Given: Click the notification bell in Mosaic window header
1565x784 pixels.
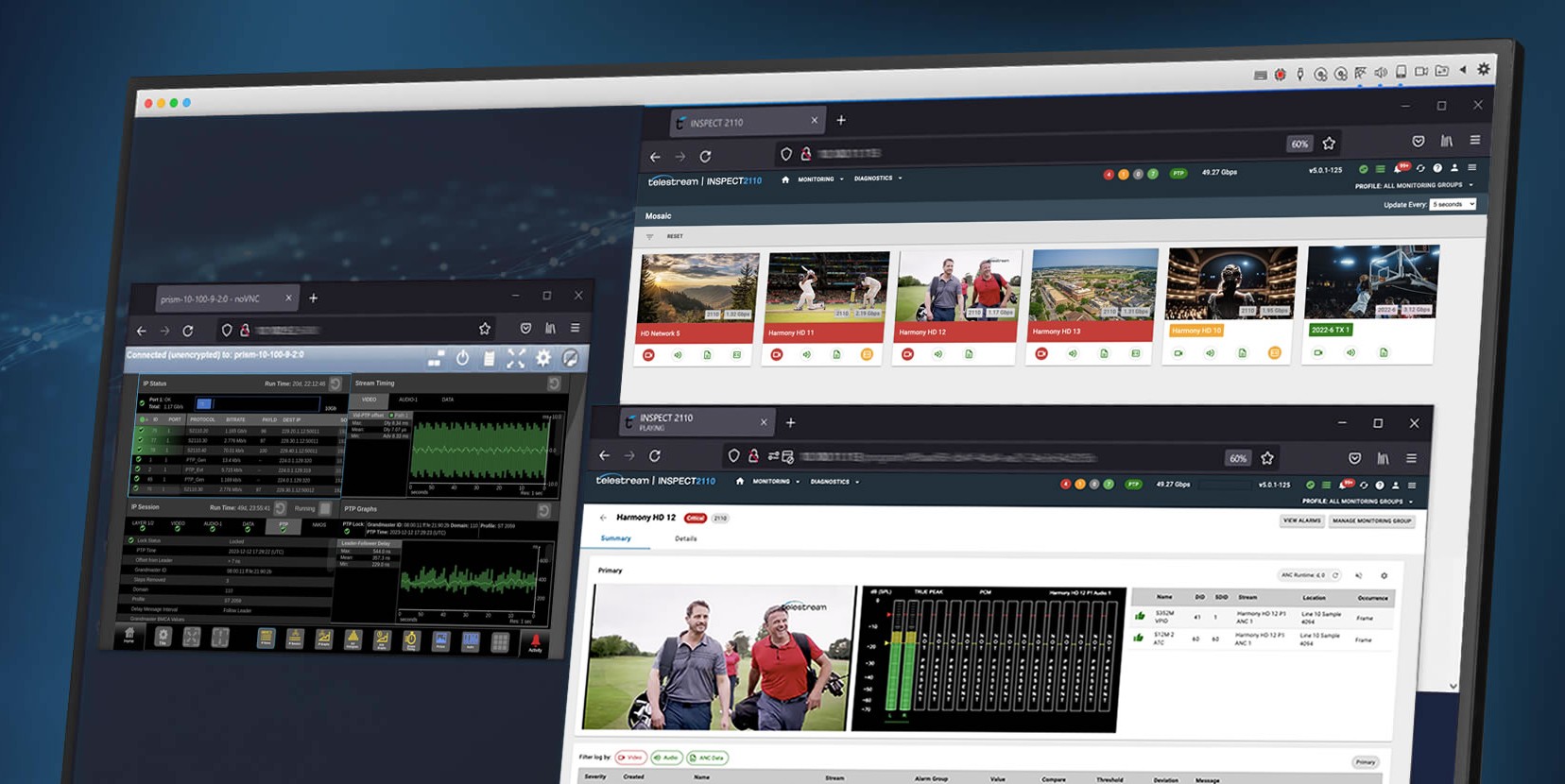Looking at the screenshot, I should coord(1400,168).
